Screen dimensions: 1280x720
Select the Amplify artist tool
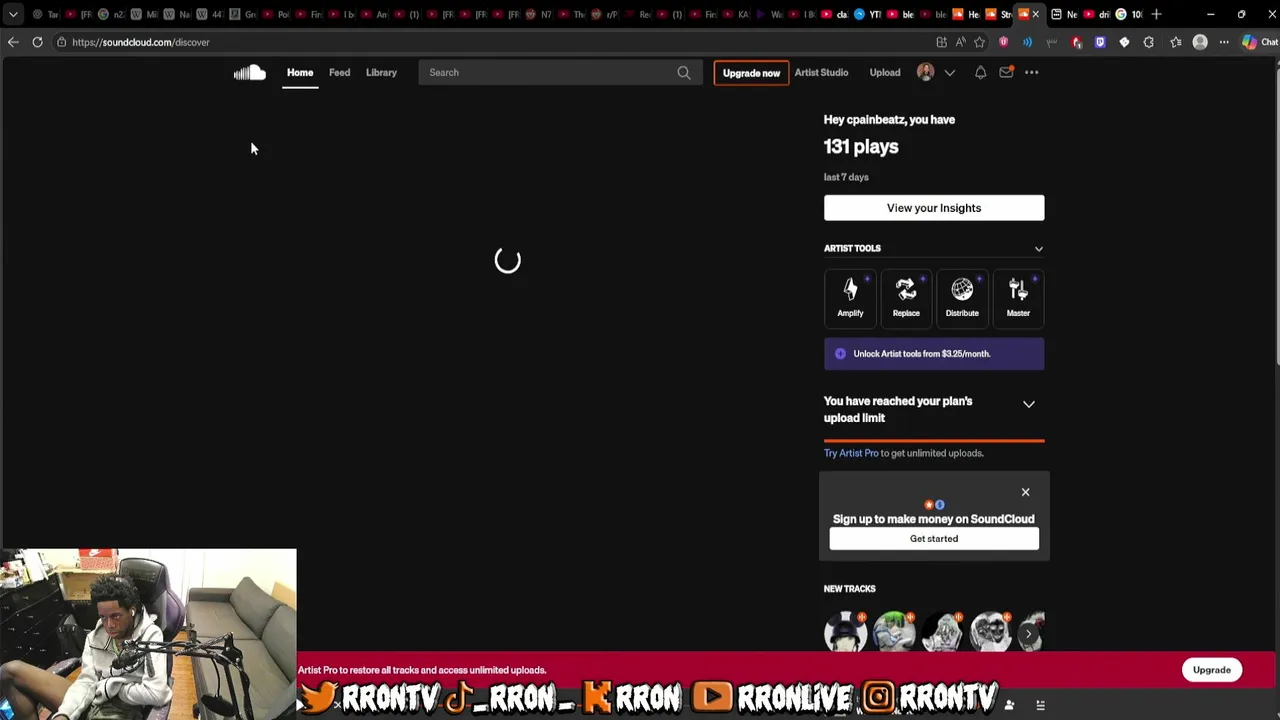tap(850, 298)
